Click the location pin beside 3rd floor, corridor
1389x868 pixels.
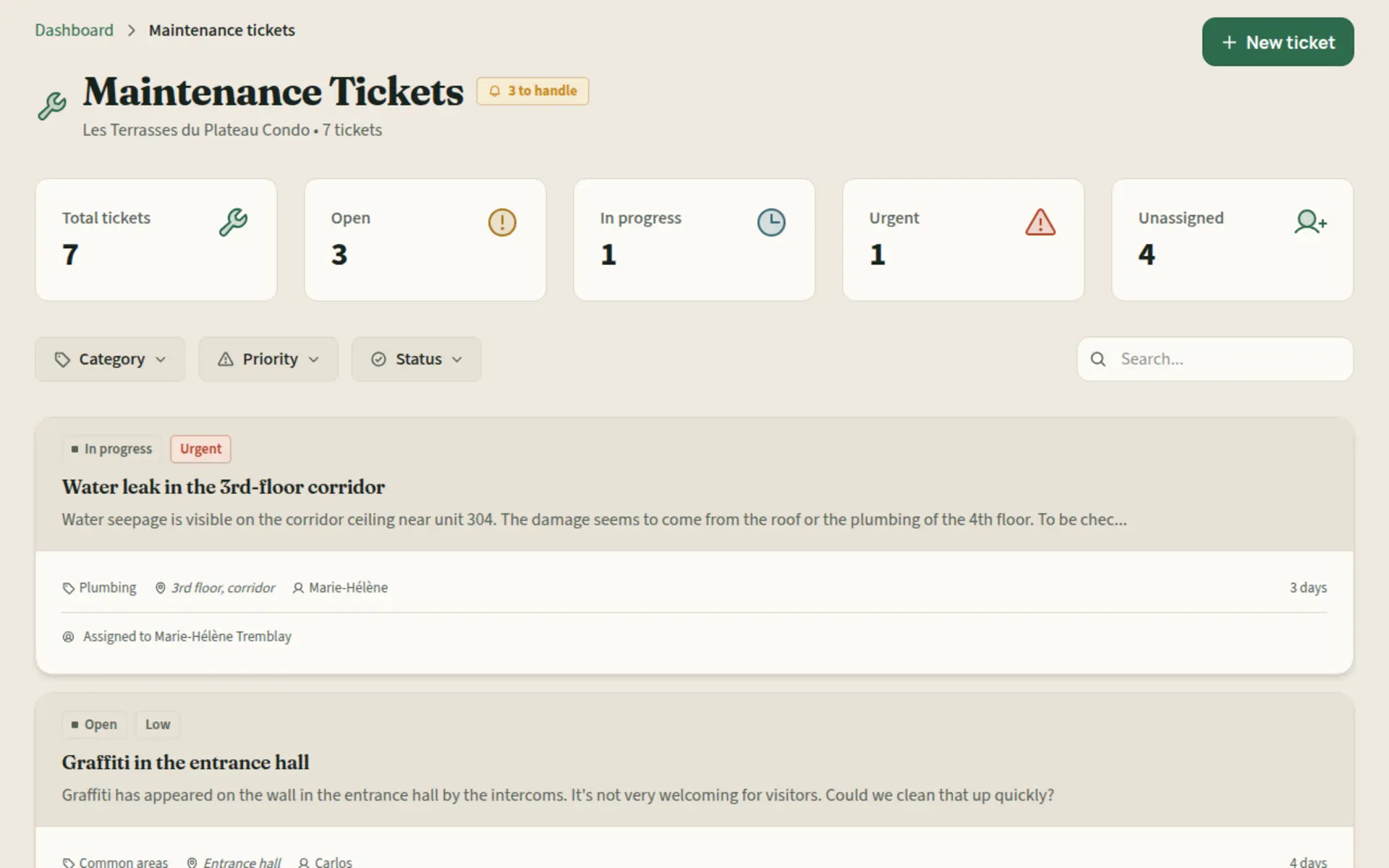[x=161, y=588]
